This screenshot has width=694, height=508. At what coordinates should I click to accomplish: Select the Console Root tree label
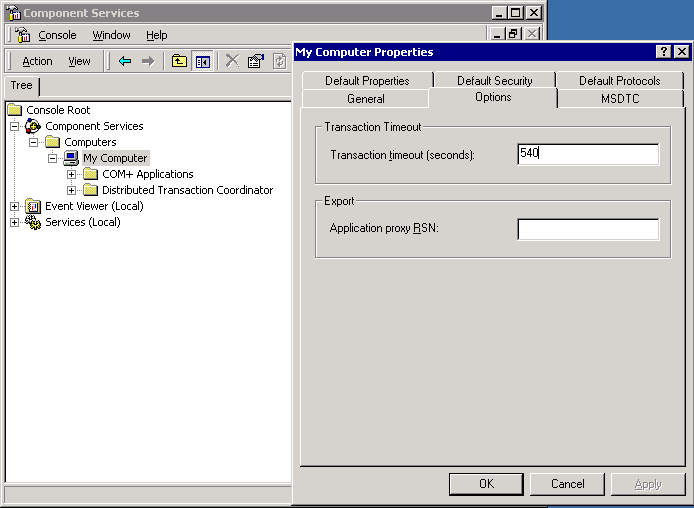58,110
